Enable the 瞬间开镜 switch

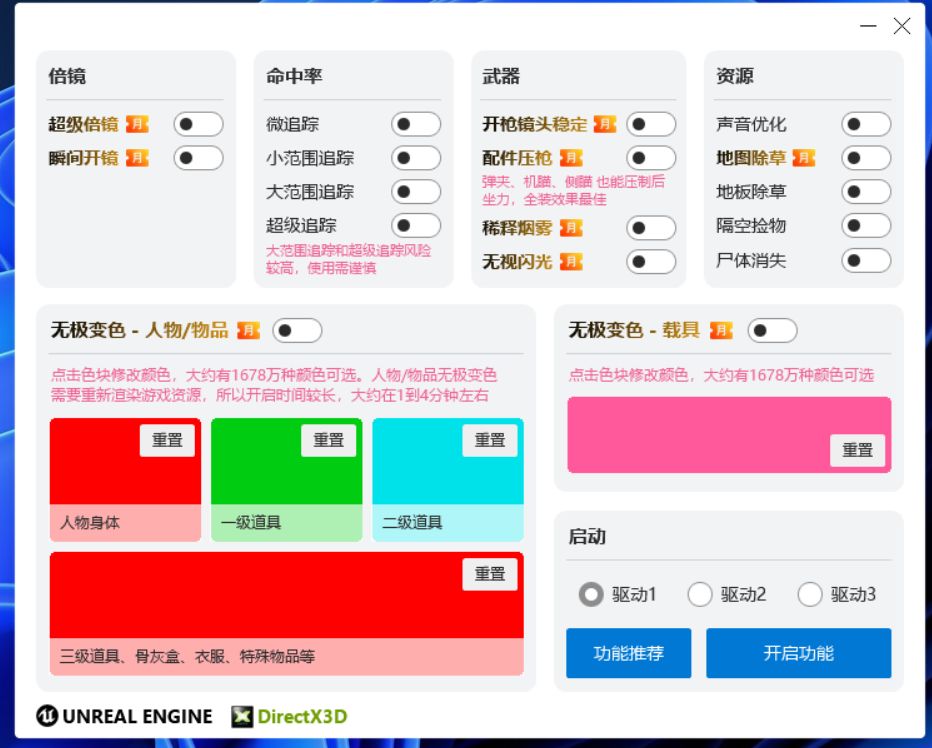click(x=199, y=158)
